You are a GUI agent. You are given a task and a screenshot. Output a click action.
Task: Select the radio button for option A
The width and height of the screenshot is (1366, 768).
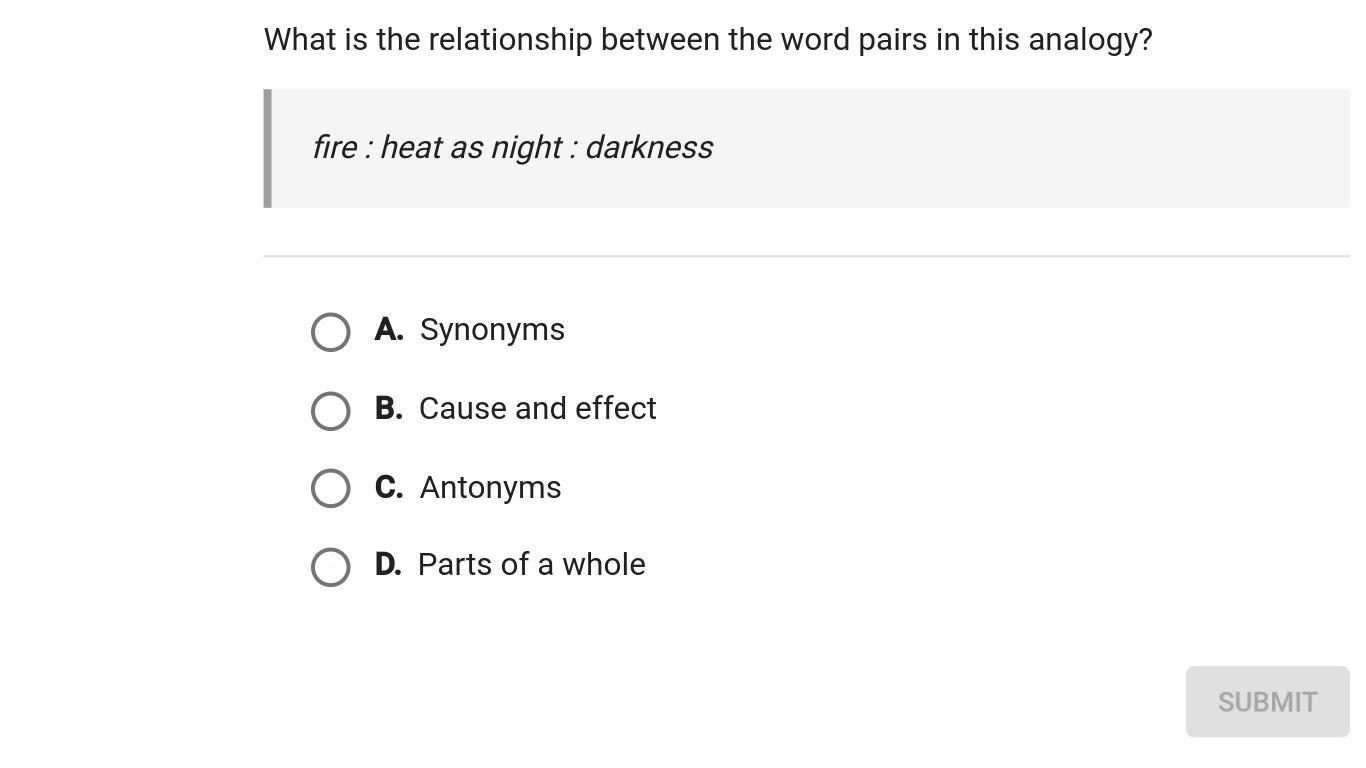click(x=330, y=332)
